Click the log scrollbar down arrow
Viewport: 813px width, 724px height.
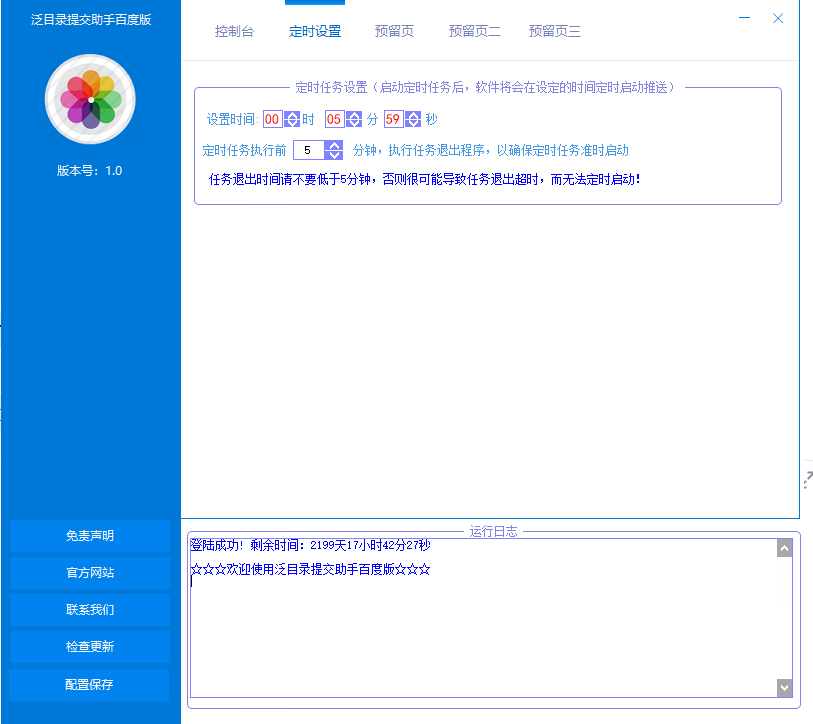pos(784,688)
